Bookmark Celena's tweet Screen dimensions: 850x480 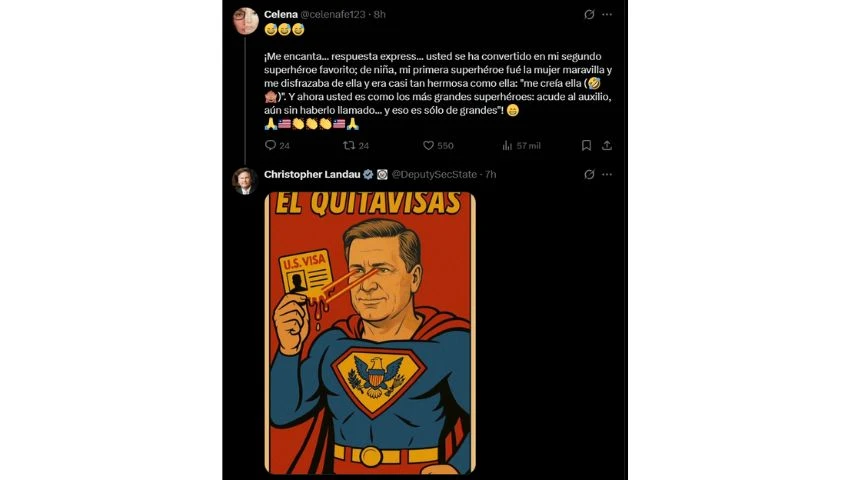click(x=587, y=145)
